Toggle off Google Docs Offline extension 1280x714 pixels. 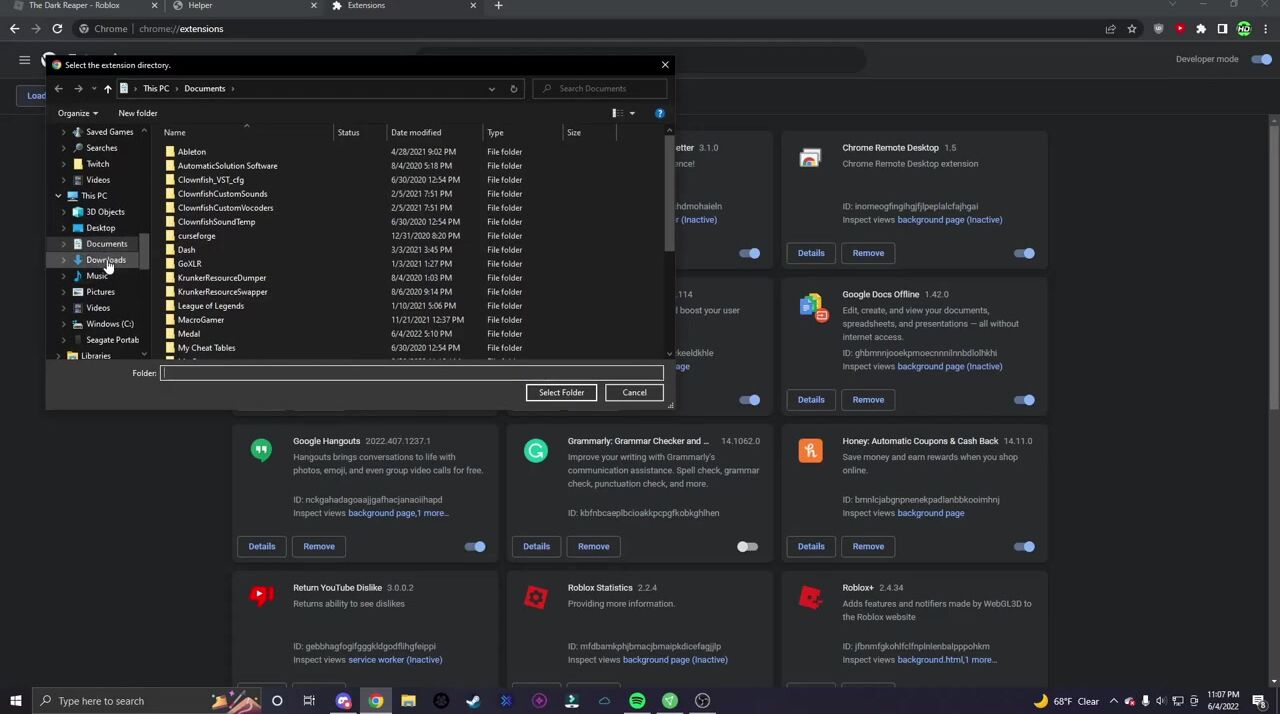[x=1024, y=400]
